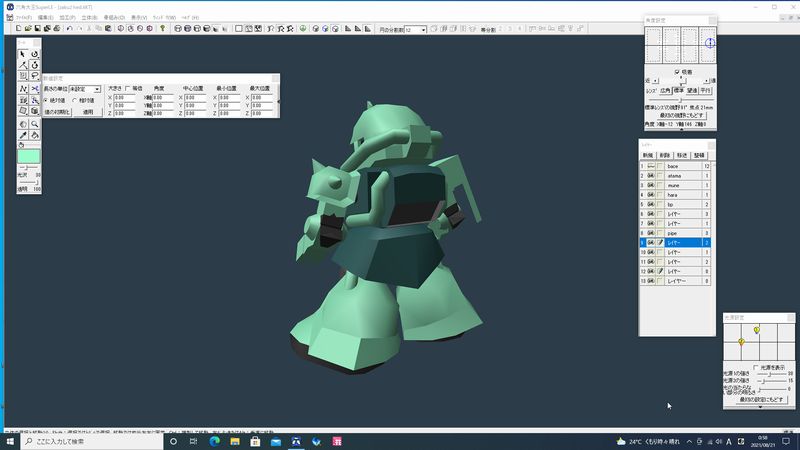The width and height of the screenshot is (800, 450).
Task: Toggle the edit checkbox of the mune layer
Action: click(660, 185)
